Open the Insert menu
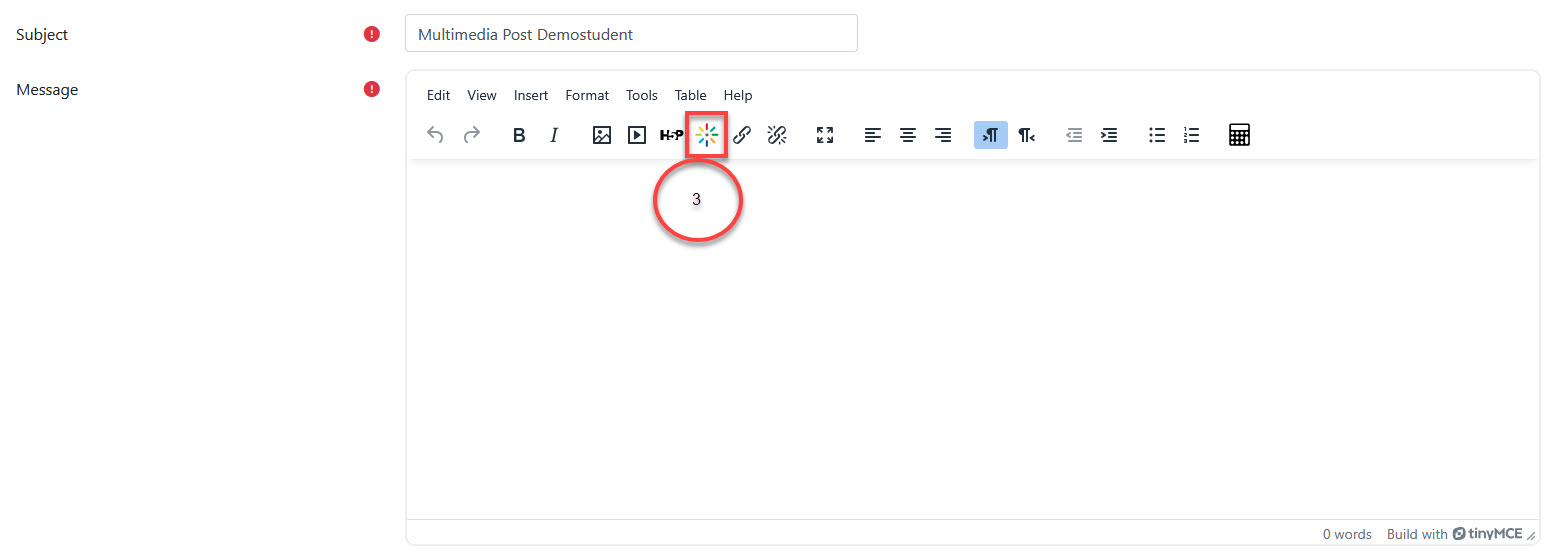The height and width of the screenshot is (554, 1559). pos(531,95)
